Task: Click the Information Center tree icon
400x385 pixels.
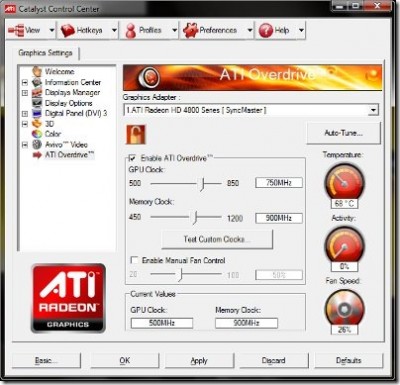Action: 37,82
